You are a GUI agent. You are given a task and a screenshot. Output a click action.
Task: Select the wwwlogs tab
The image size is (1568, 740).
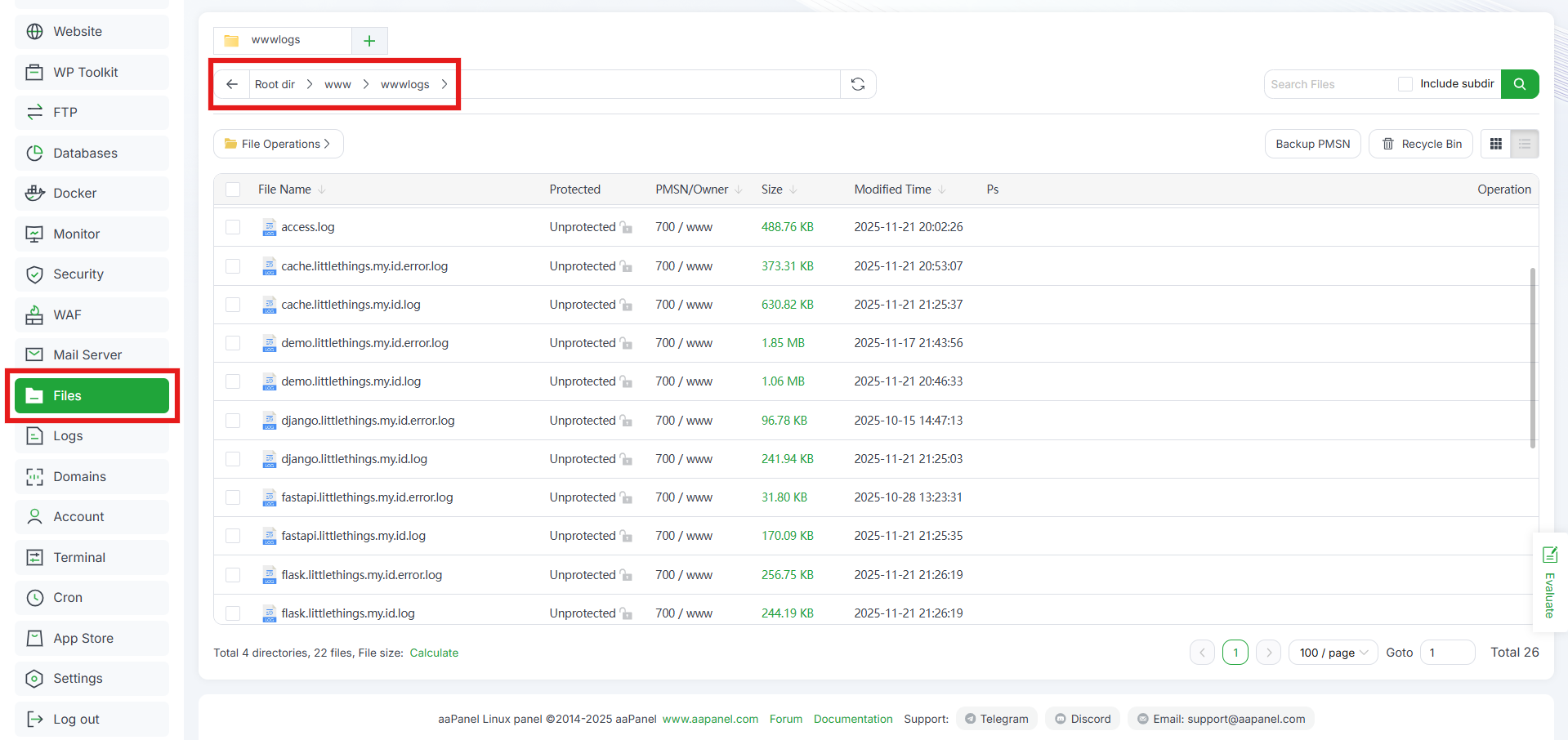pyautogui.click(x=283, y=40)
